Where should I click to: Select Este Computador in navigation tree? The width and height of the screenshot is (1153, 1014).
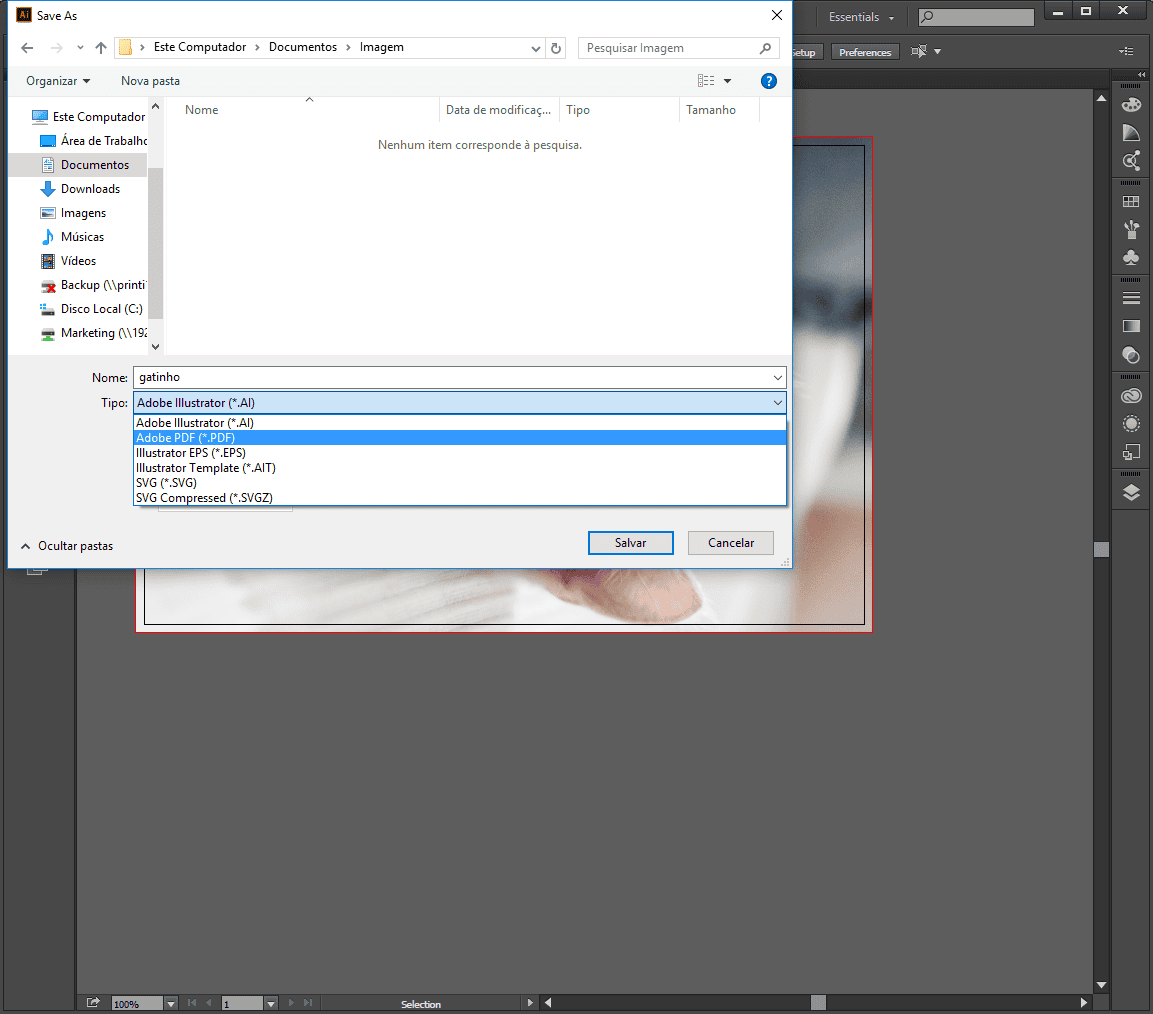[x=88, y=117]
